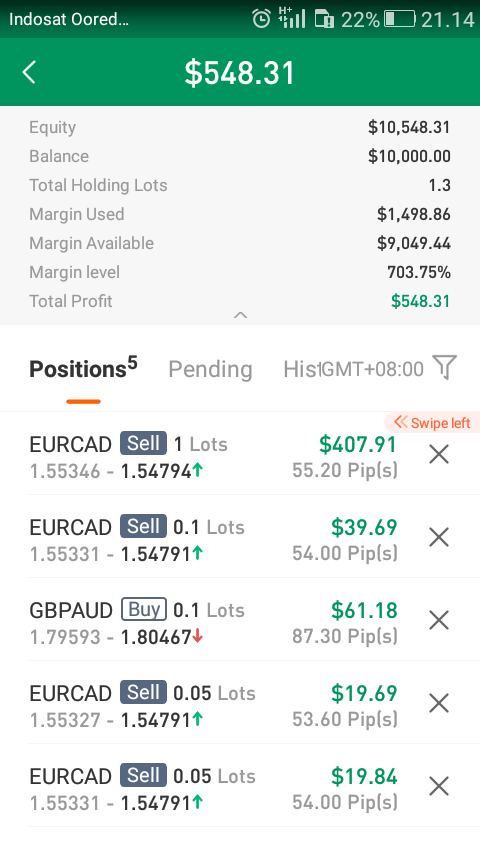Close the EURCAD Sell 1 Lots position

(x=439, y=454)
